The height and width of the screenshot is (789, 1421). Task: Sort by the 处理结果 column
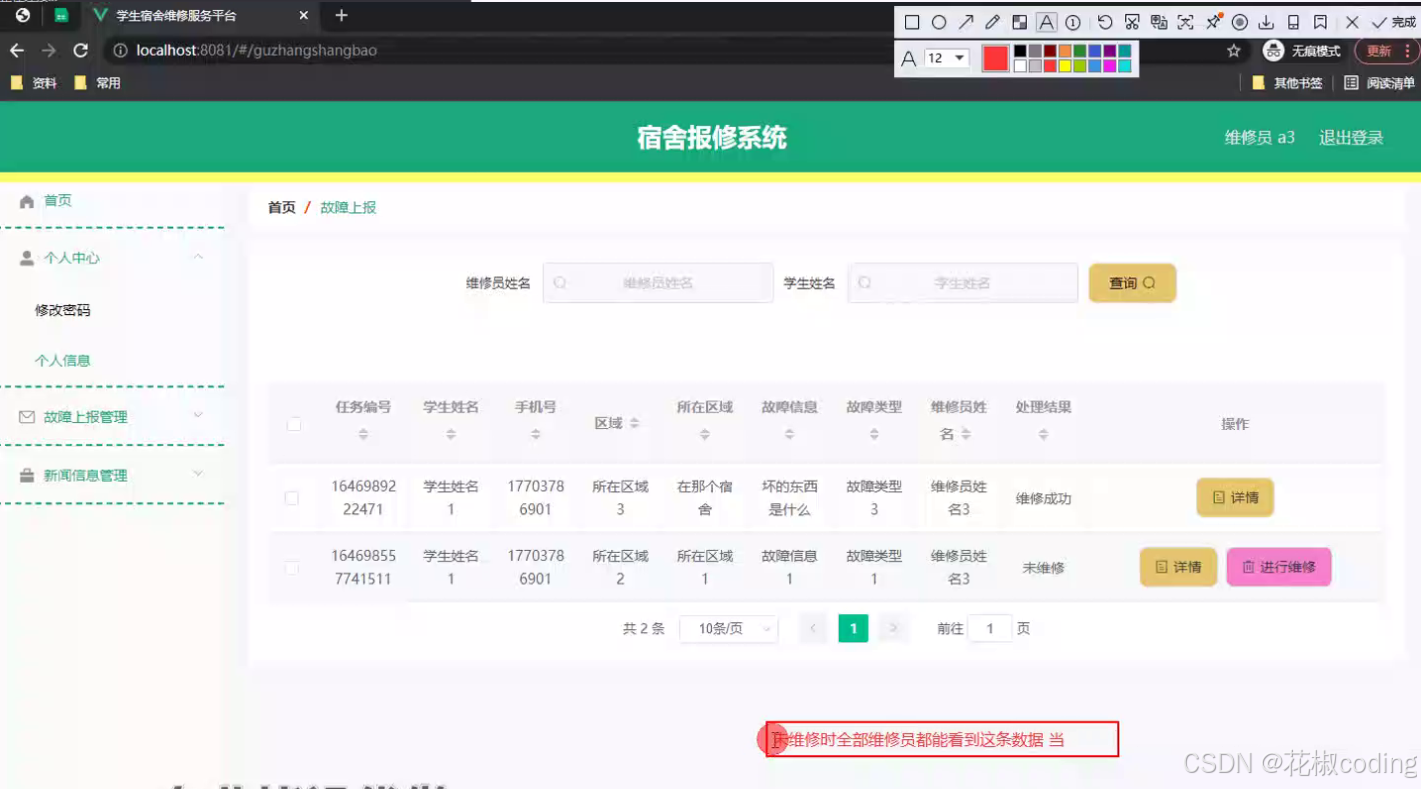[1043, 434]
